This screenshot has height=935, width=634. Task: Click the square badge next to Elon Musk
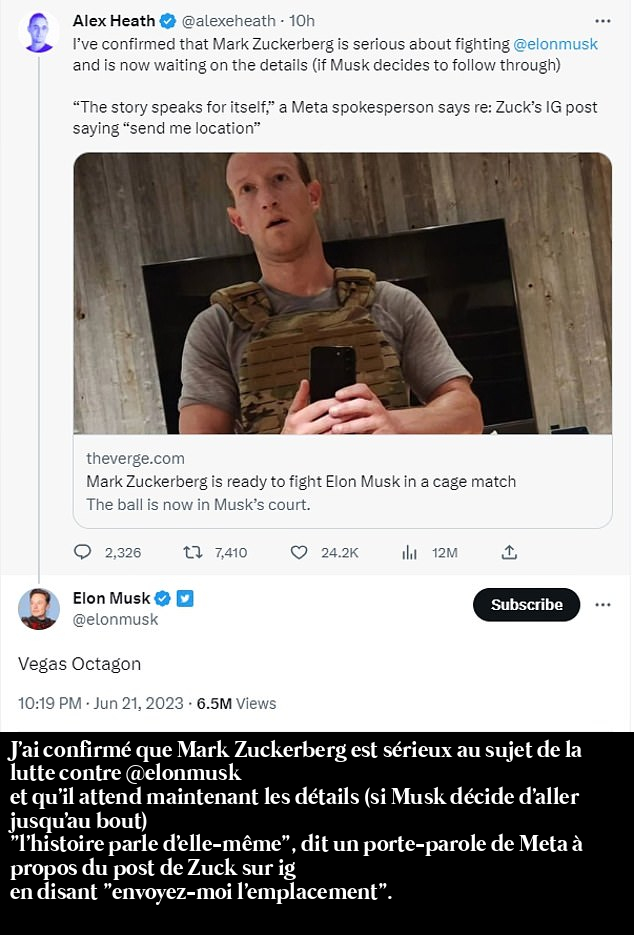[185, 598]
